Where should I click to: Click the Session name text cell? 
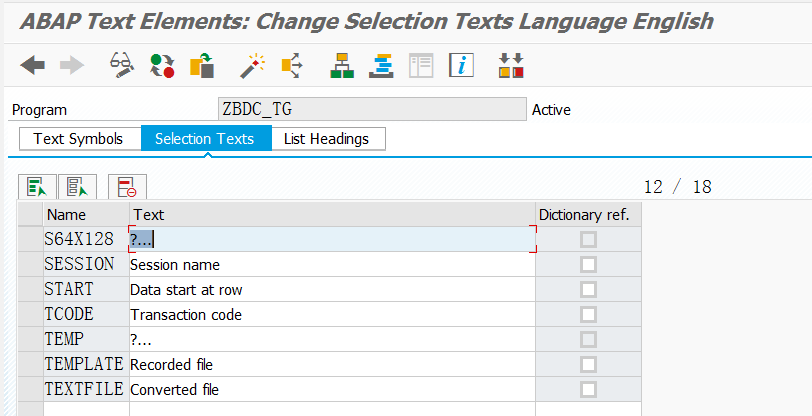point(330,265)
